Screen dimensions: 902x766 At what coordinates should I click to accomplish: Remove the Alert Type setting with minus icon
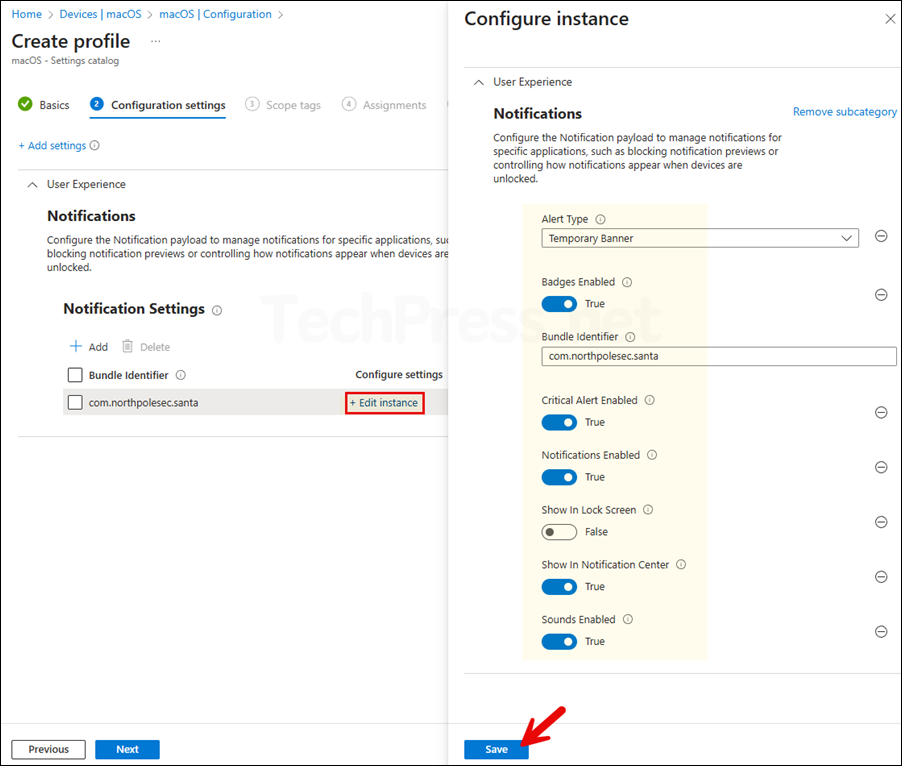coord(881,236)
